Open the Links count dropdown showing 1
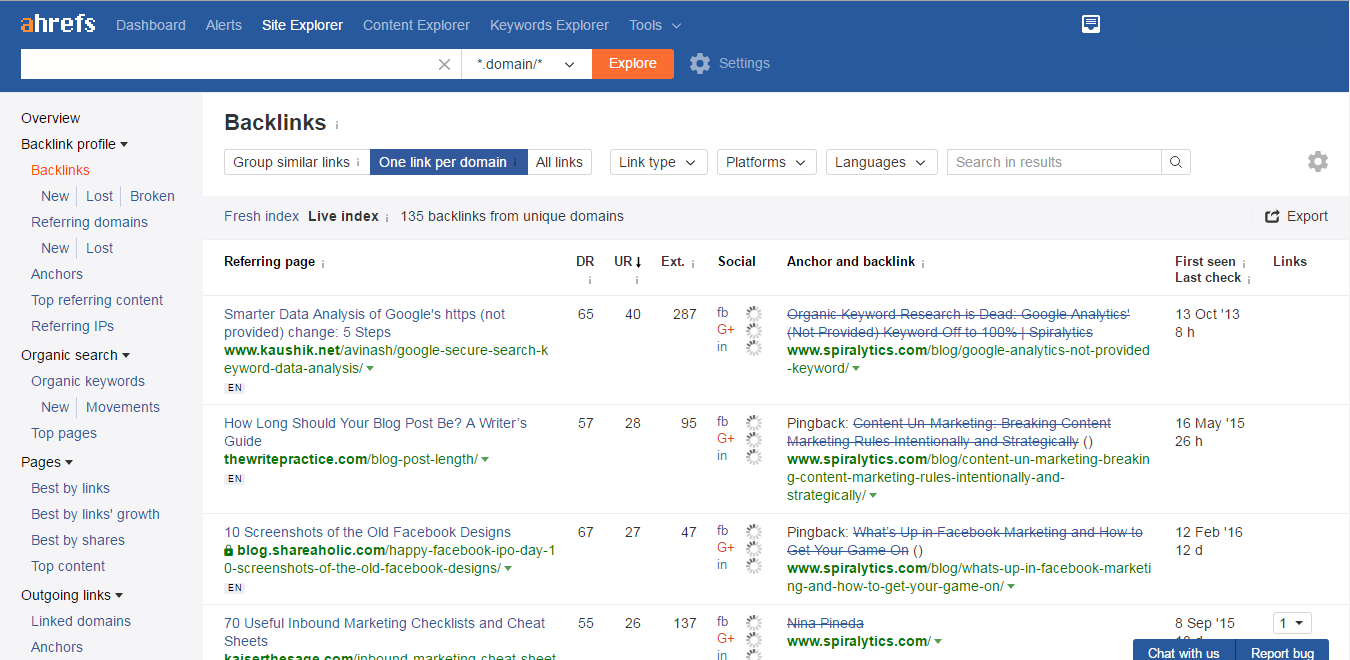The image size is (1350, 660). tap(1291, 623)
